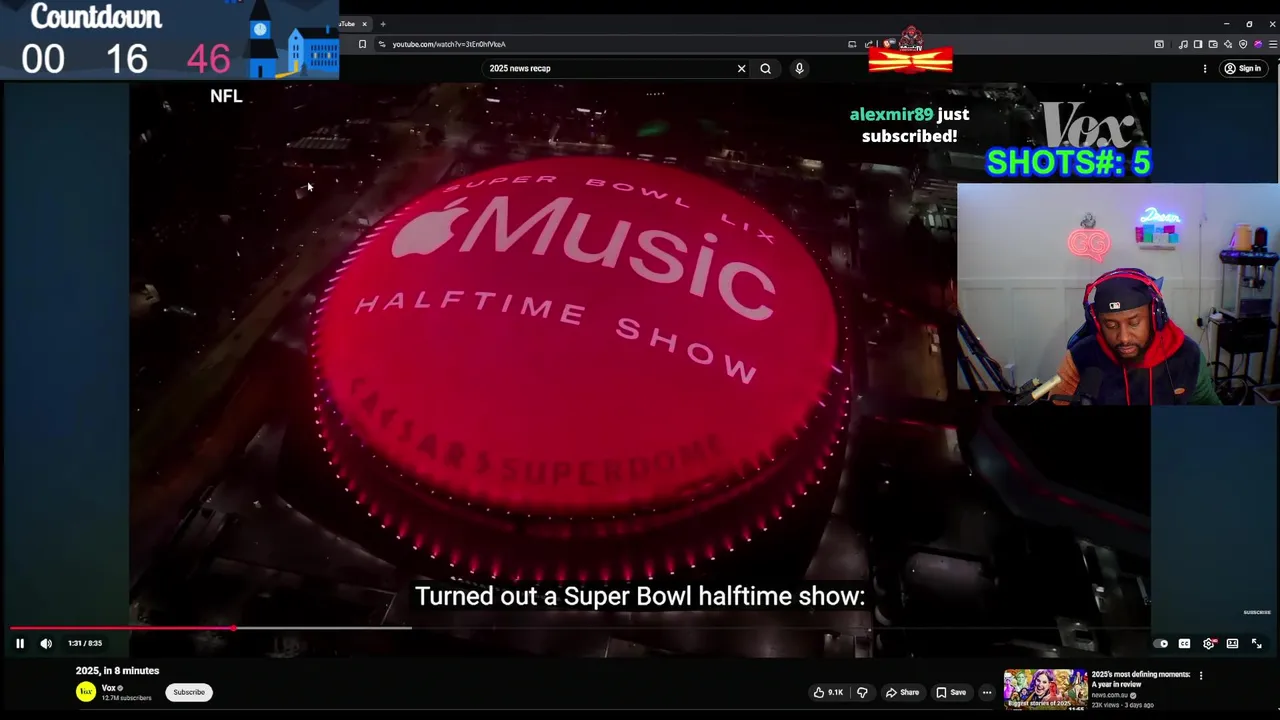Click the news.com.au channel name
The width and height of the screenshot is (1280, 720).
pyautogui.click(x=1111, y=696)
